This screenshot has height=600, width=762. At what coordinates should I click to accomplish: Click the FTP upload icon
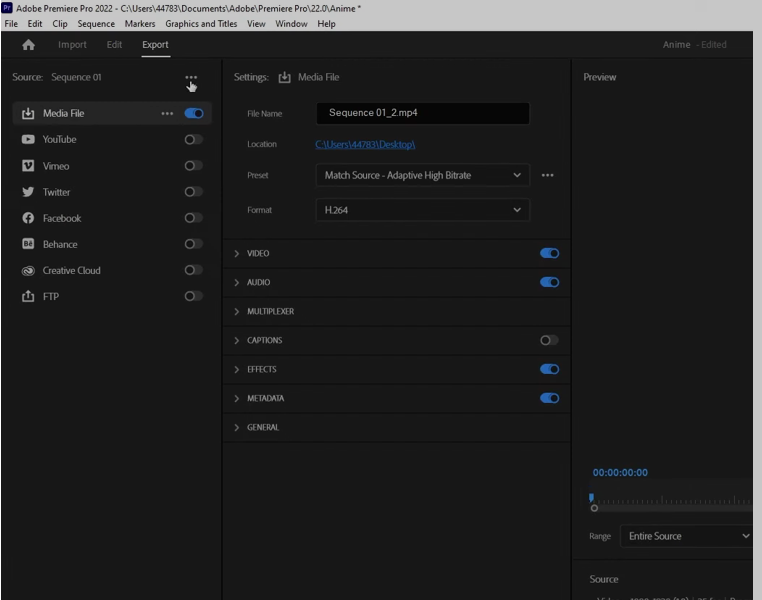(28, 296)
